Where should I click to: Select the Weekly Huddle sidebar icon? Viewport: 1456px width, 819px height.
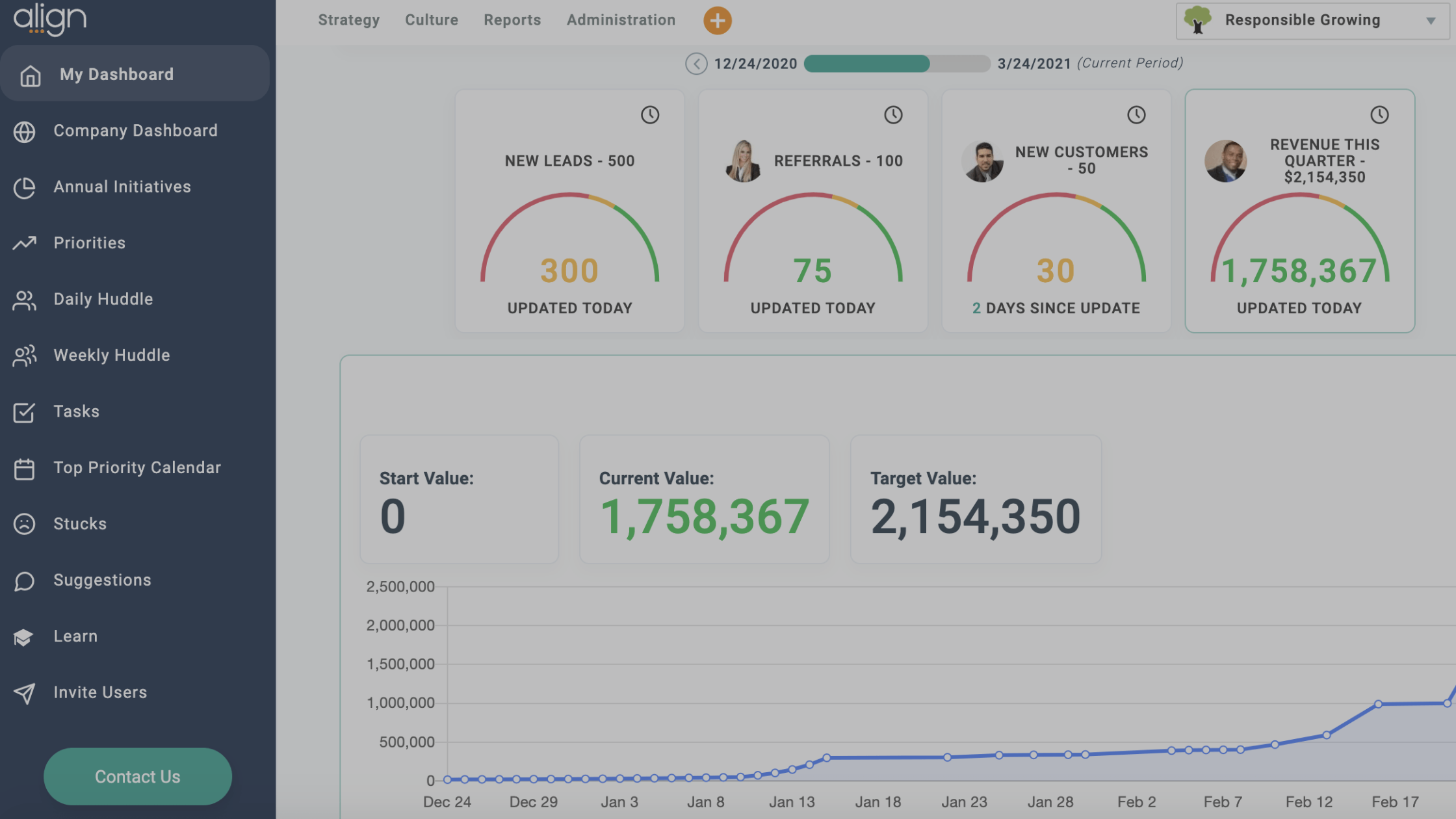click(x=25, y=355)
